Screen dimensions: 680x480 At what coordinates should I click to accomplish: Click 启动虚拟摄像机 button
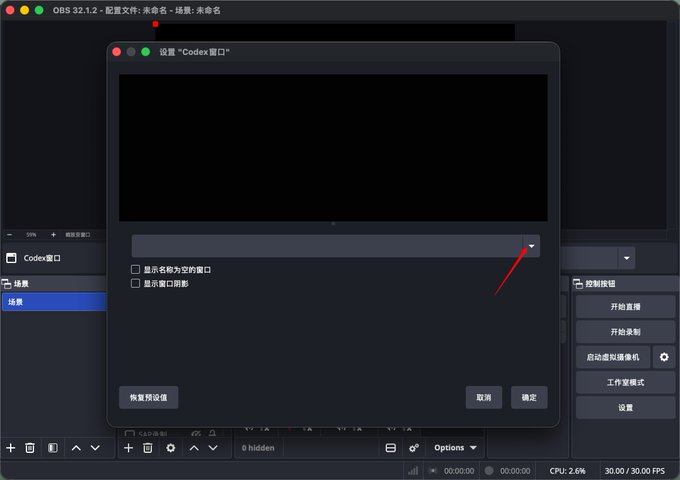tap(613, 357)
